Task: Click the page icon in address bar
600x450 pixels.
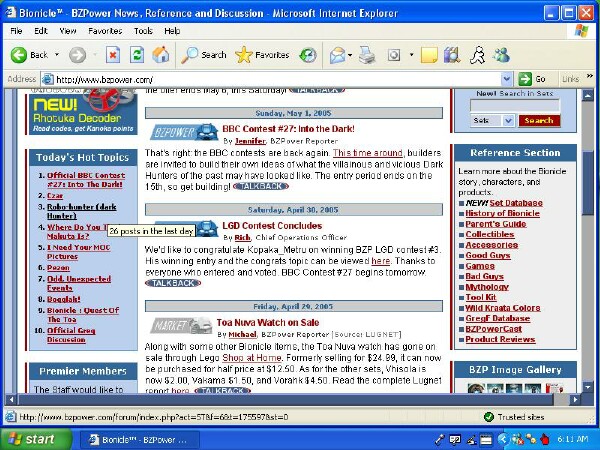Action: tap(47, 79)
